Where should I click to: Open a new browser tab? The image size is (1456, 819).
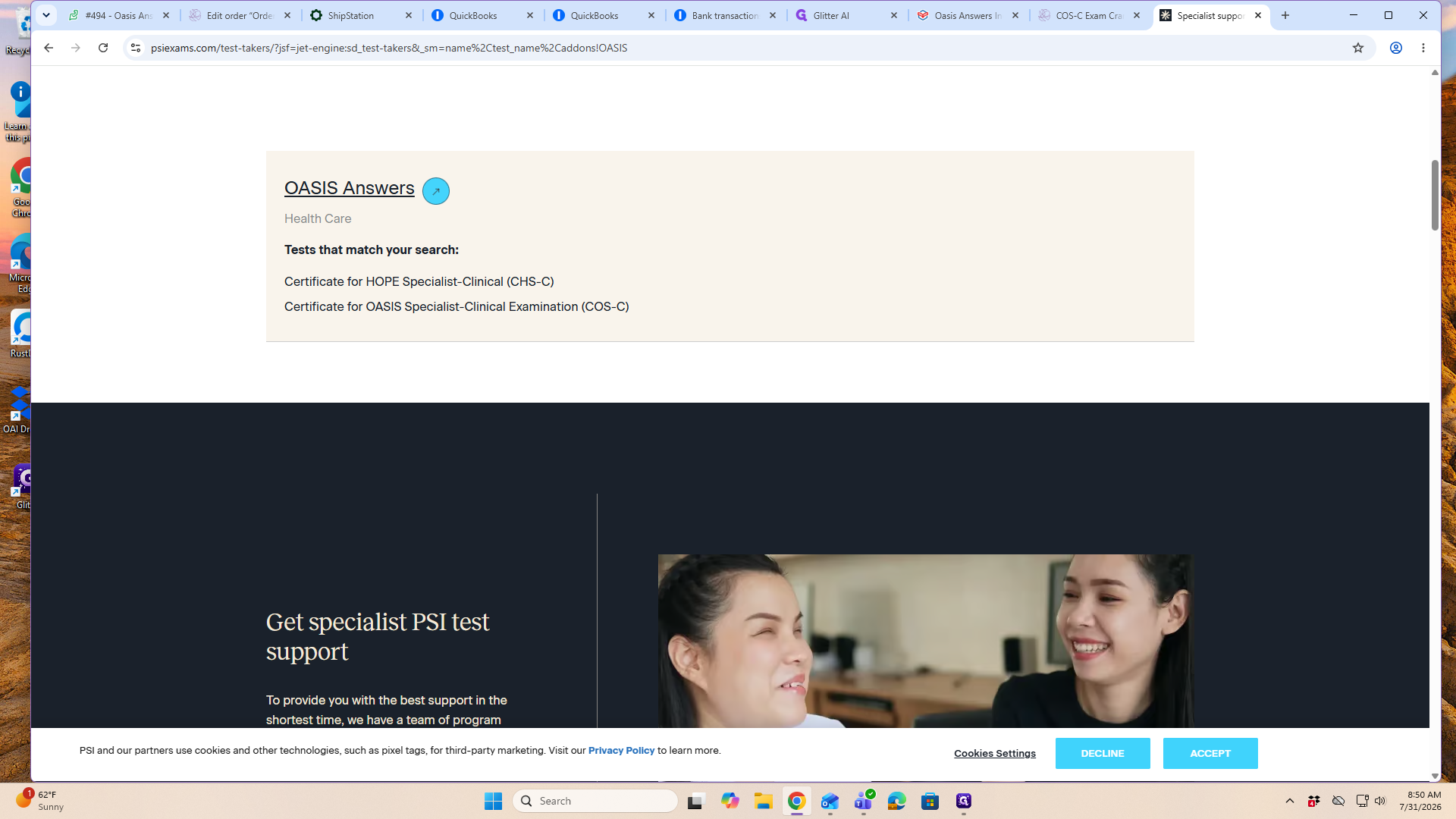pos(1285,15)
